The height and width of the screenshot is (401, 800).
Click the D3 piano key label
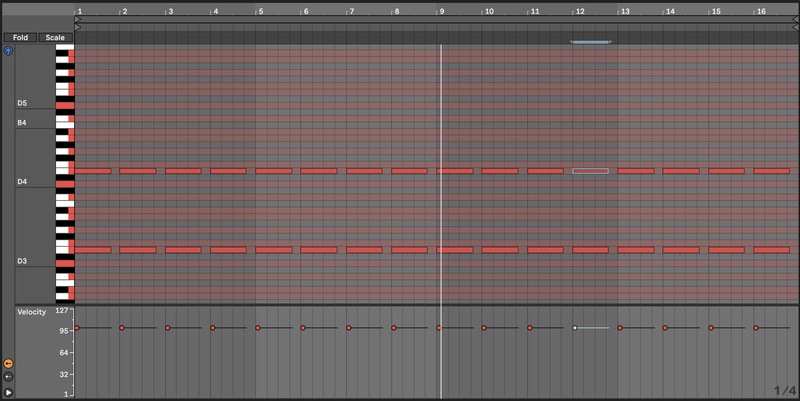click(x=22, y=261)
